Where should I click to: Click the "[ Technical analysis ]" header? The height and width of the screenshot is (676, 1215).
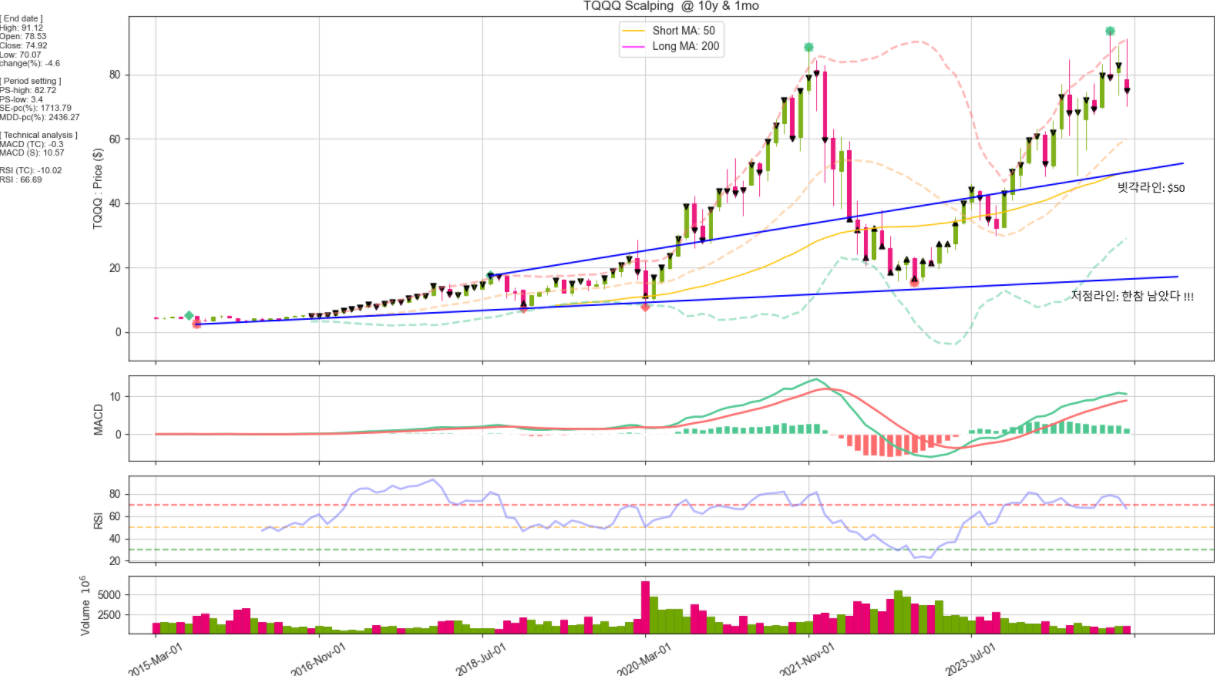pos(39,135)
